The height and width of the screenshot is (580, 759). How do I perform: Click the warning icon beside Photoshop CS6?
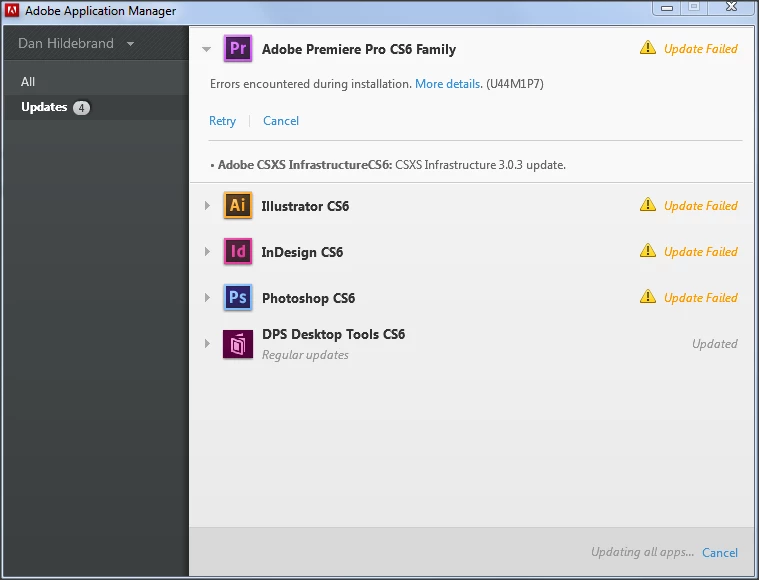(648, 296)
